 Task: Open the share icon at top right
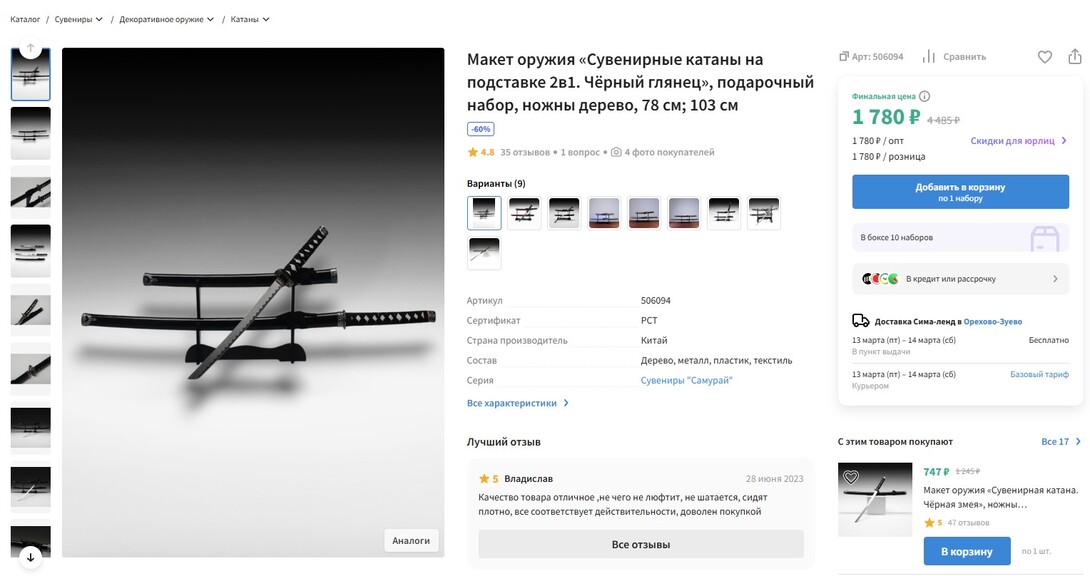1075,57
